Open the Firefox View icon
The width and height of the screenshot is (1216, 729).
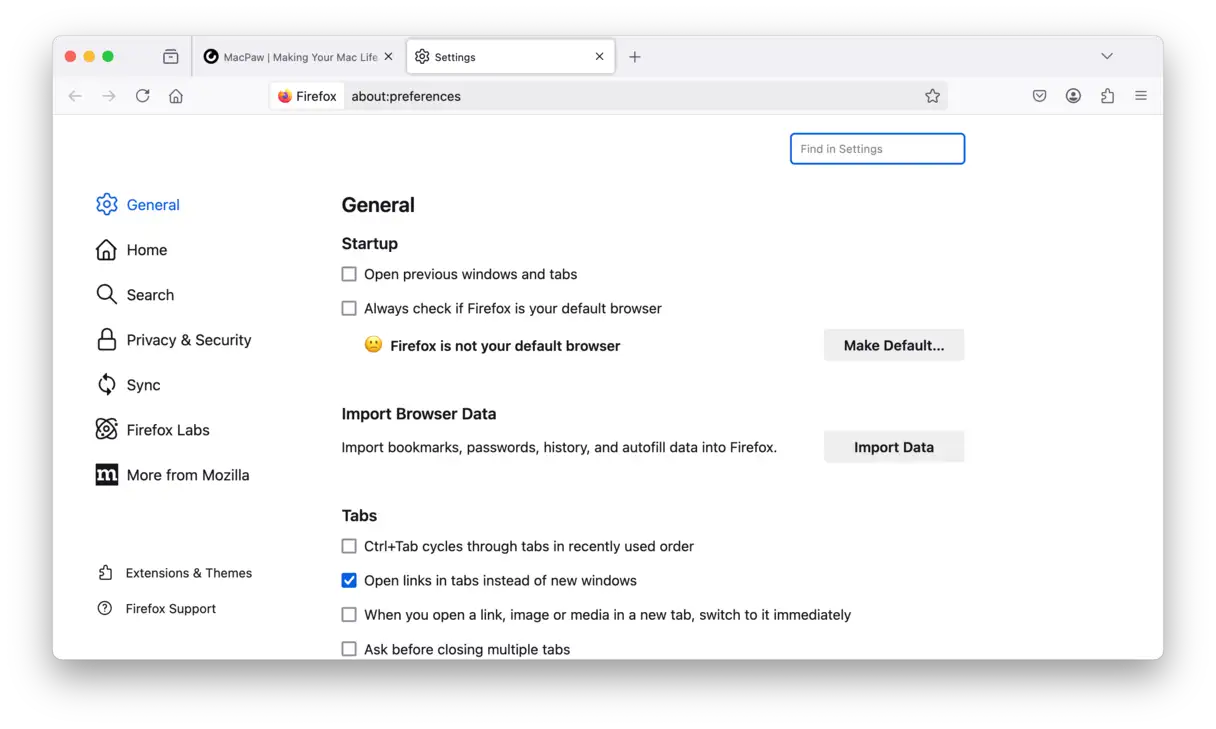point(171,57)
